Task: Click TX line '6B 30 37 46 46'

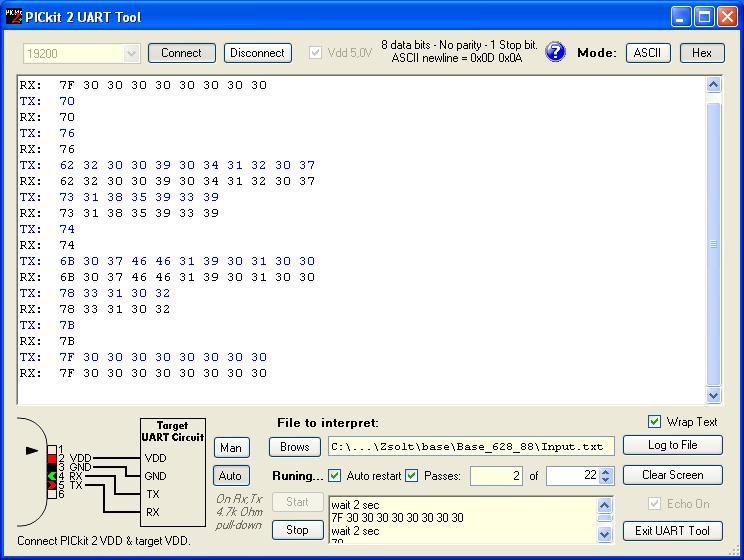Action: [x=167, y=261]
